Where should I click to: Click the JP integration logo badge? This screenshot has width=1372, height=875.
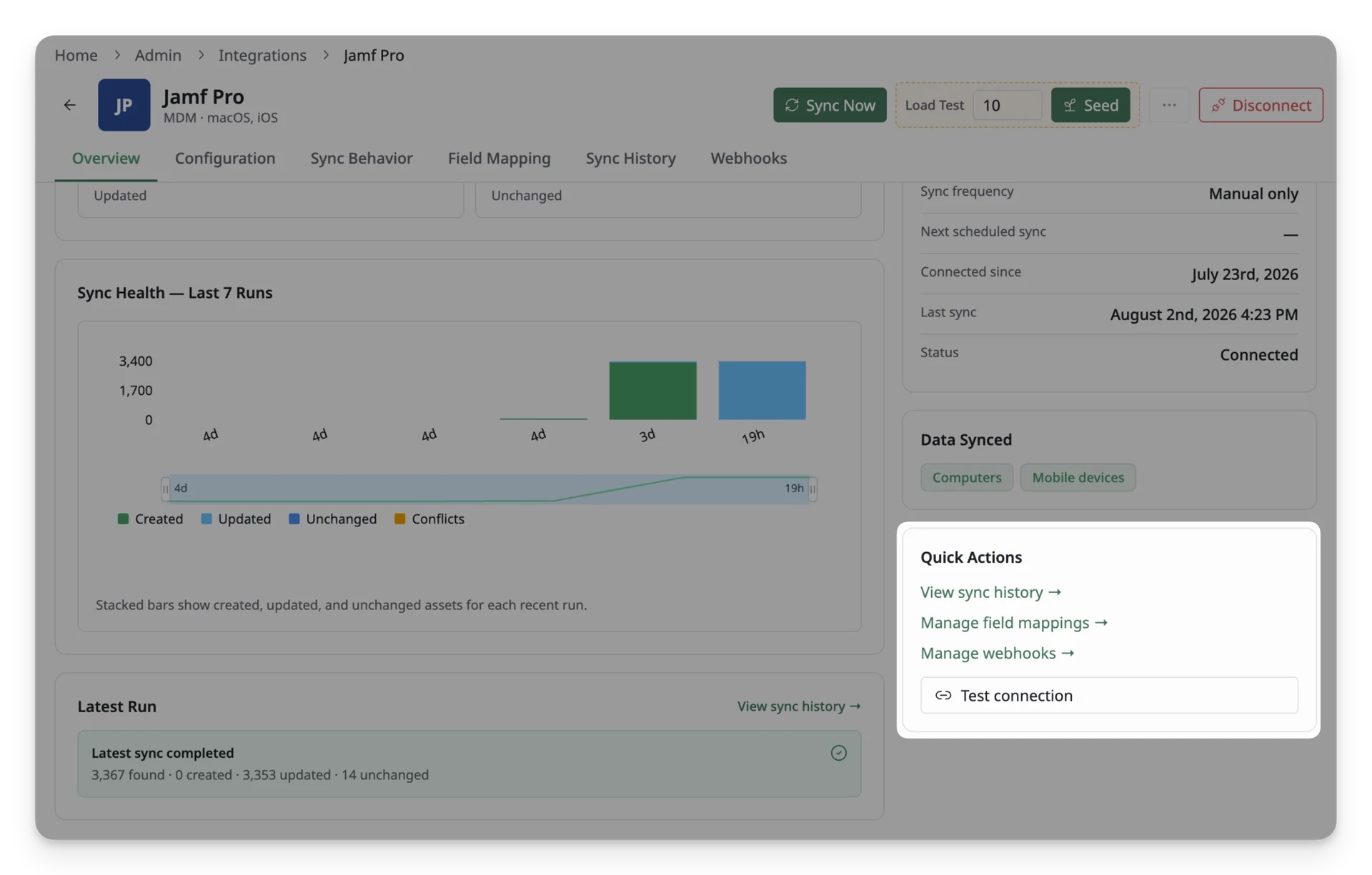click(x=124, y=105)
